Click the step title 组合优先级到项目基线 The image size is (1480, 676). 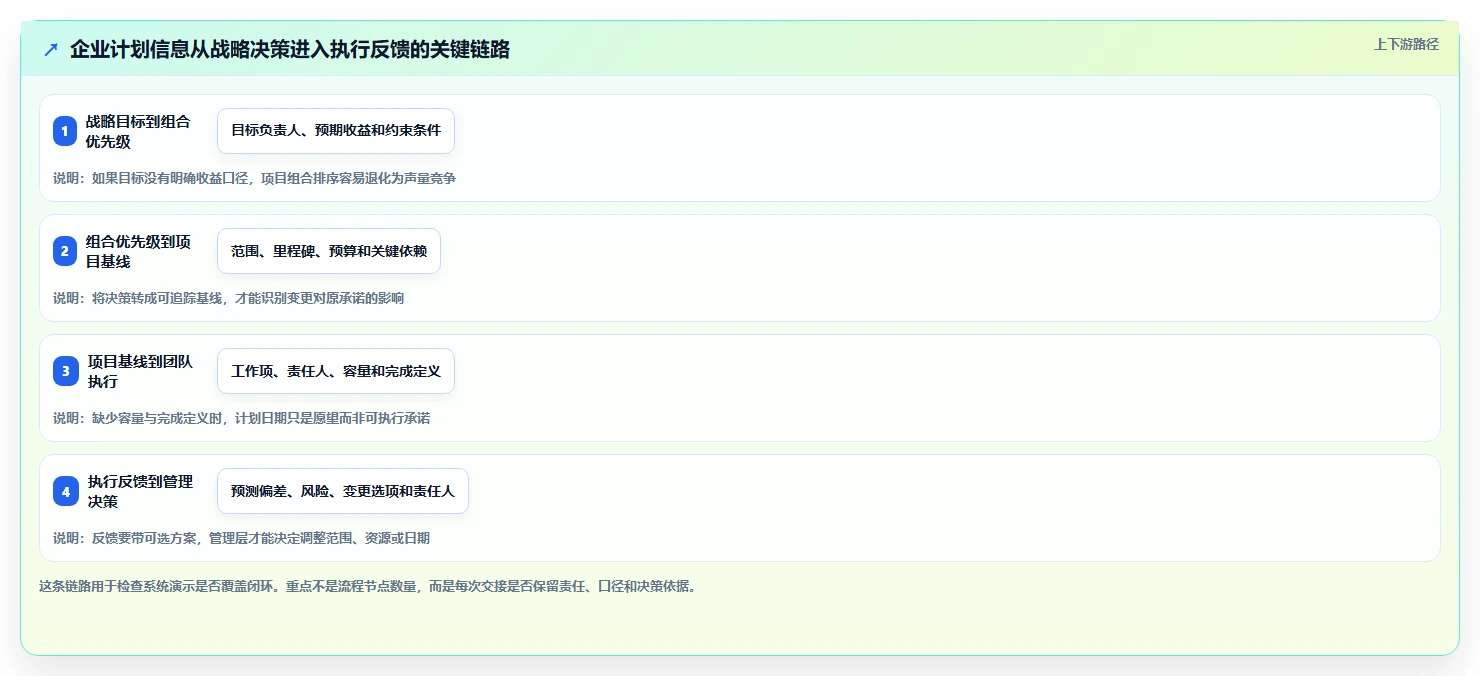138,251
